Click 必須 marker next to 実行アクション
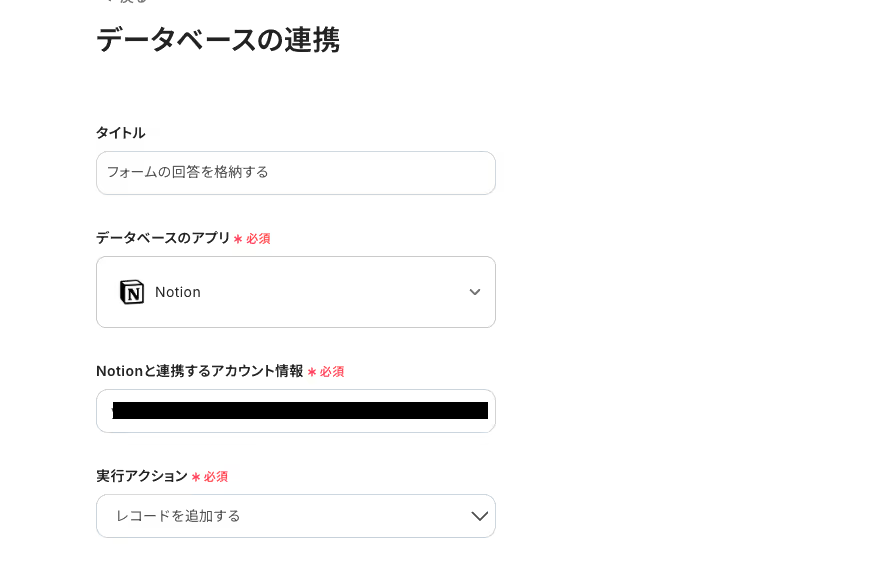Image resolution: width=886 pixels, height=568 pixels. coord(216,477)
